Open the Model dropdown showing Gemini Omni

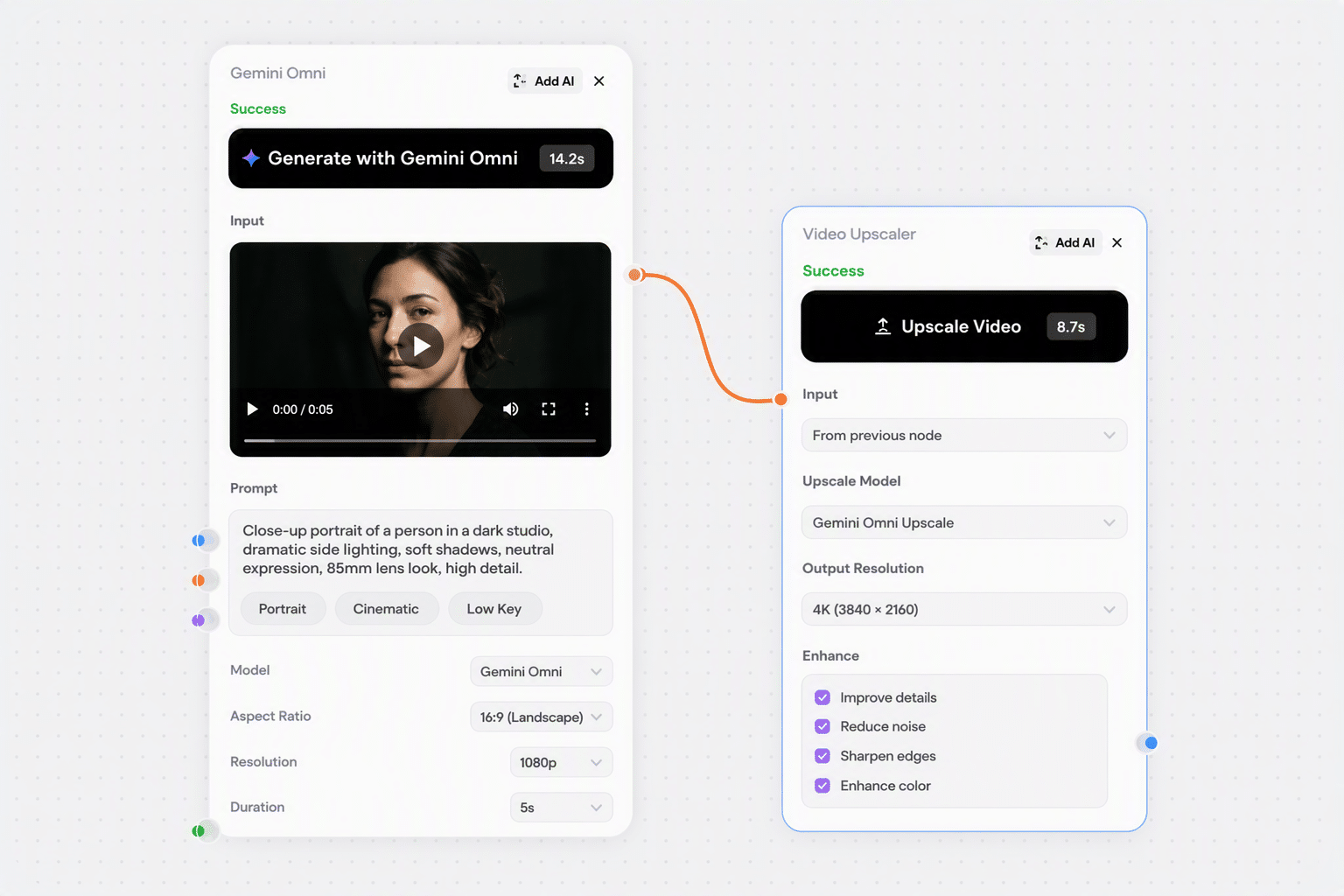[541, 671]
